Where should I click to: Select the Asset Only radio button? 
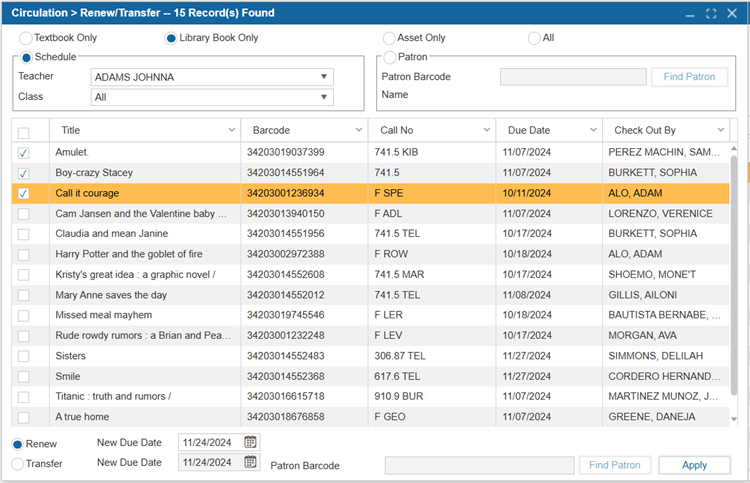point(389,38)
